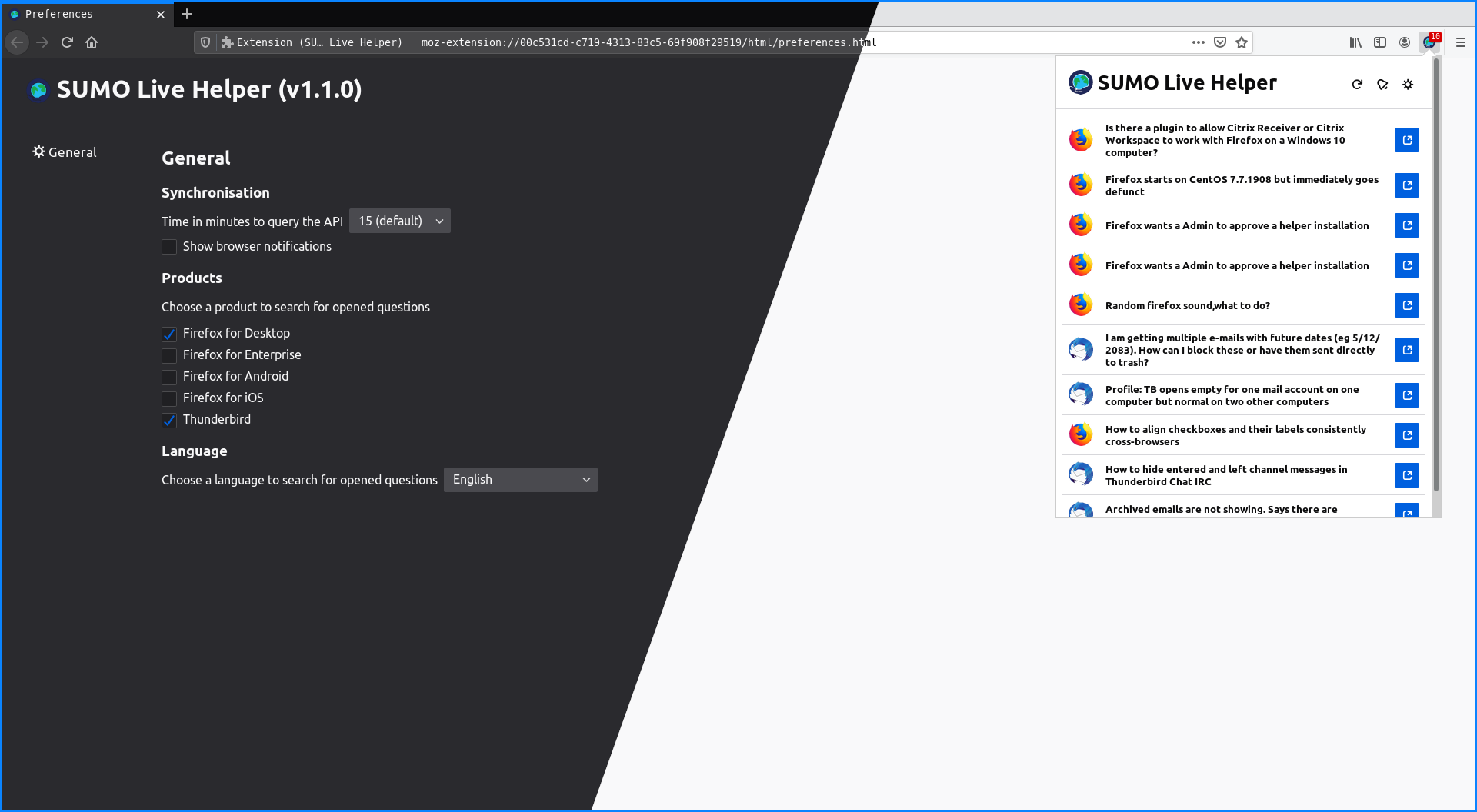Click first 'Firefox wants a Admin' question title

click(x=1237, y=225)
